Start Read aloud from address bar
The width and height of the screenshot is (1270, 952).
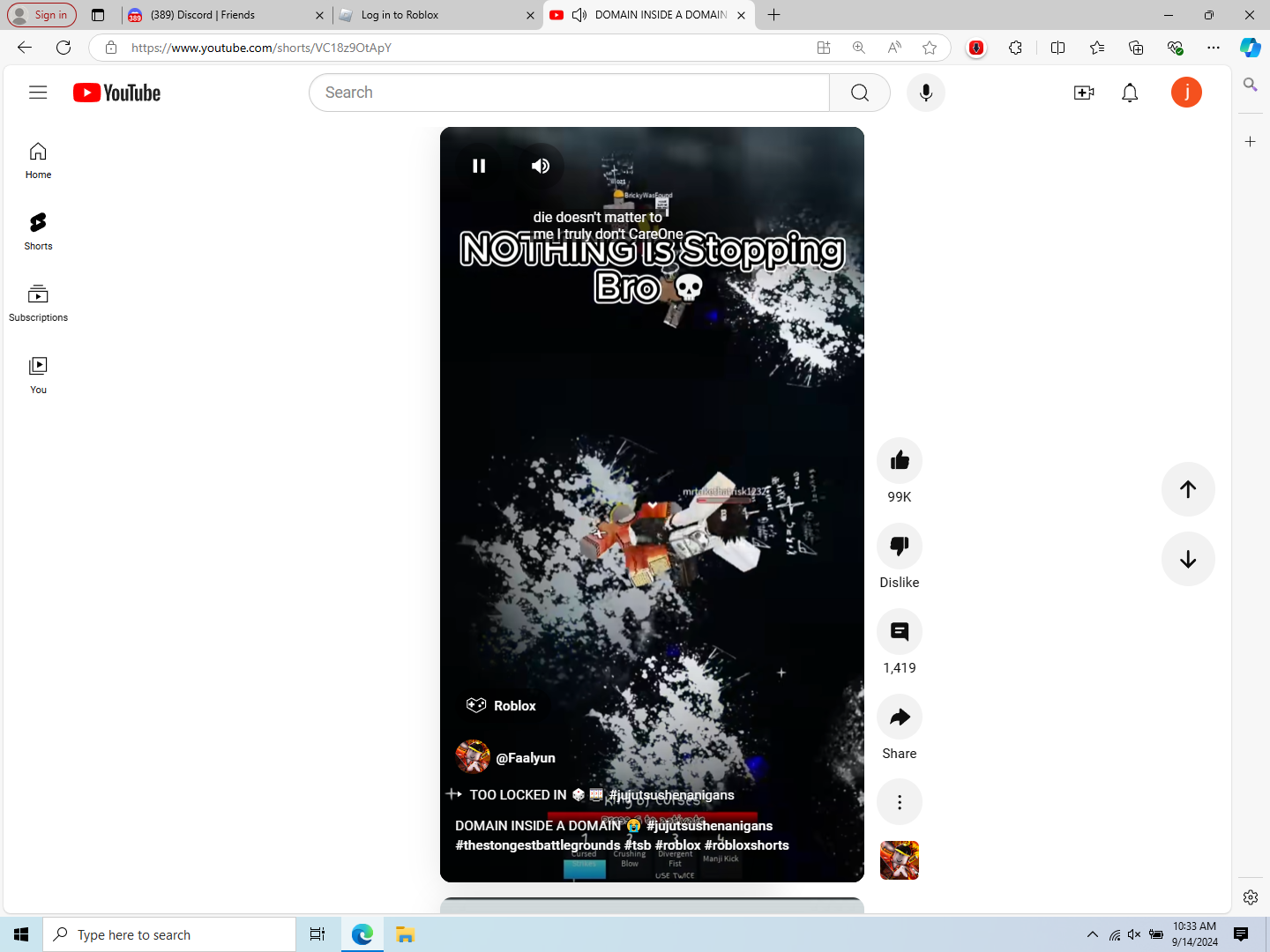coord(894,48)
